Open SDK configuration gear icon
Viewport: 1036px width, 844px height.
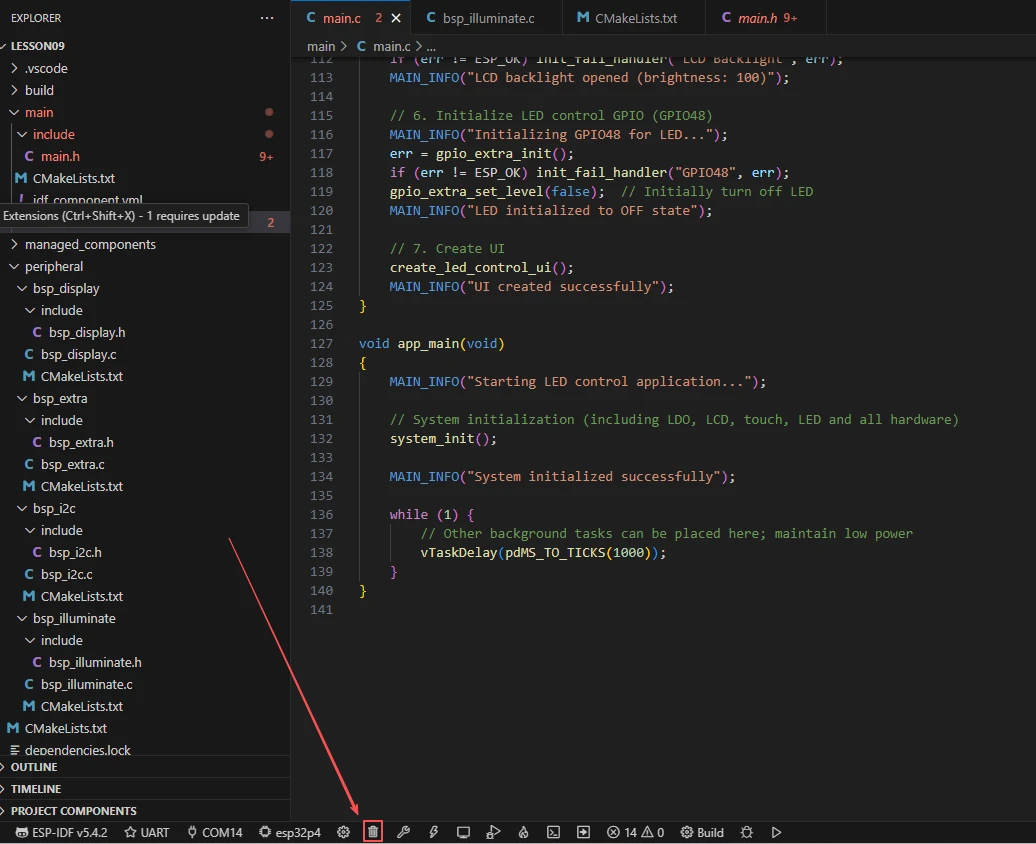pos(343,832)
